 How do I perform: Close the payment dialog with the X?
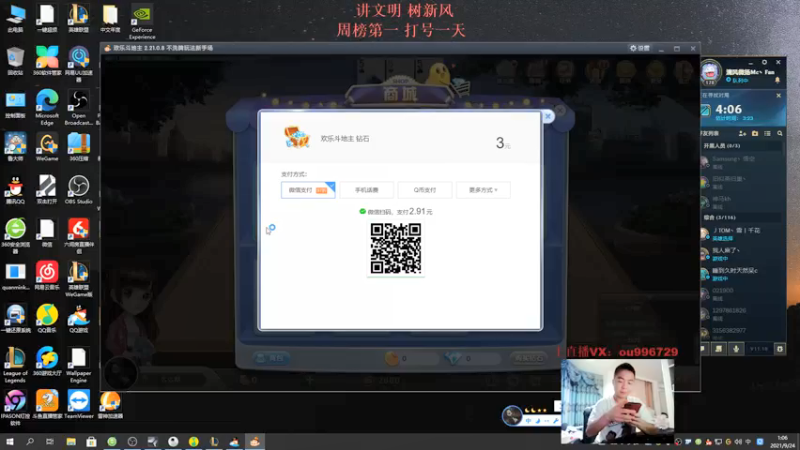pyautogui.click(x=547, y=116)
